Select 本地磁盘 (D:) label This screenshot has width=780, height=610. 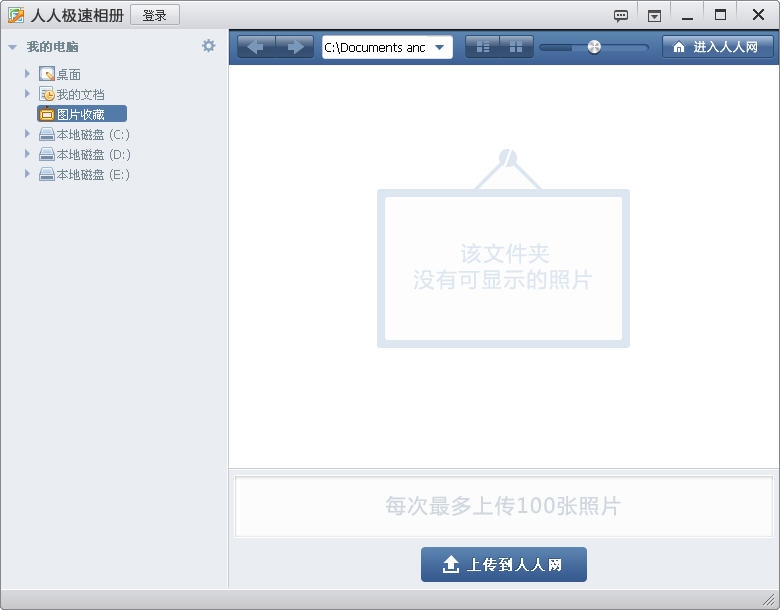point(93,155)
